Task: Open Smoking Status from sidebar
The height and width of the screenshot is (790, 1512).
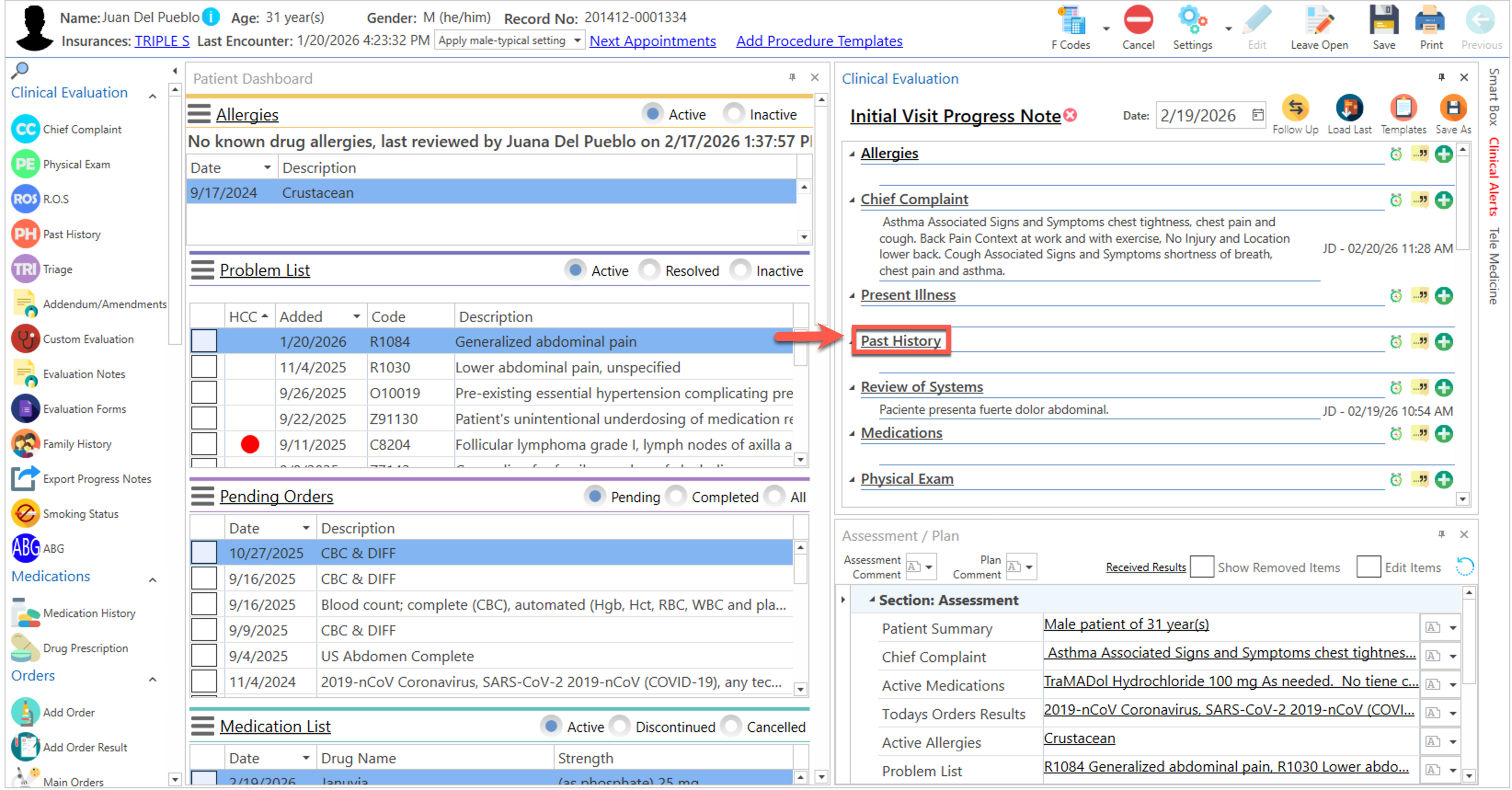Action: click(x=80, y=514)
